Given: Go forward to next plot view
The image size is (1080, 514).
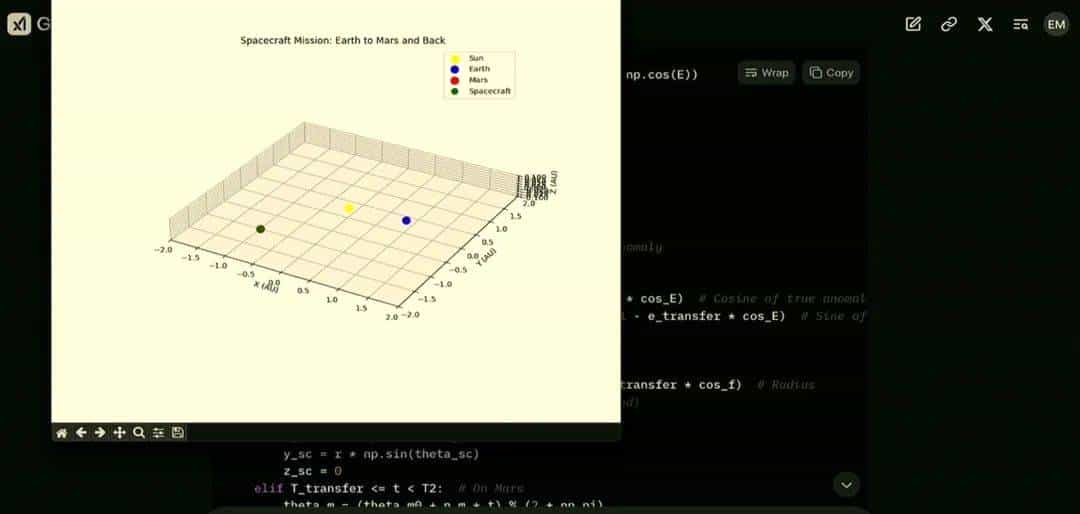Looking at the screenshot, I should [100, 433].
